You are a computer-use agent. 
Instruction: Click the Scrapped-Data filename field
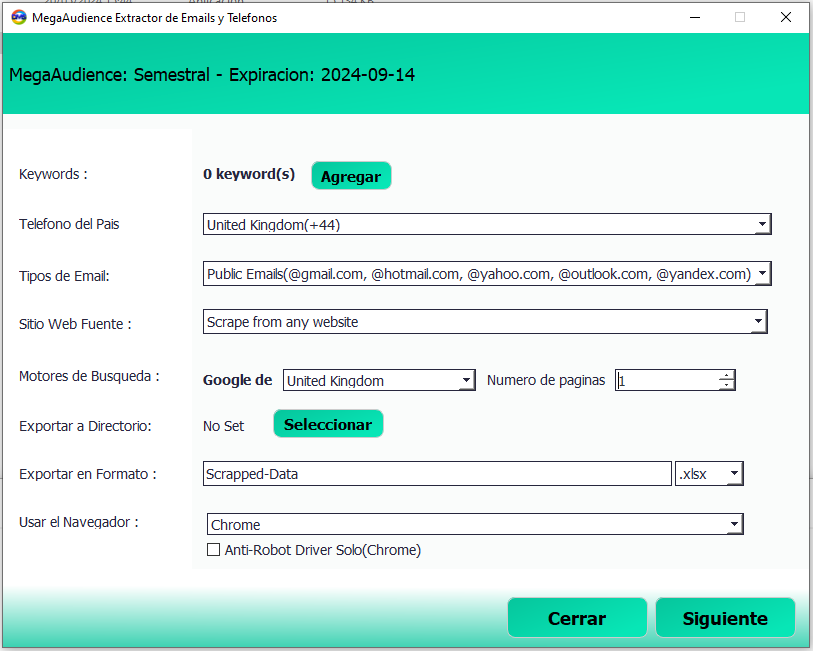pos(437,473)
